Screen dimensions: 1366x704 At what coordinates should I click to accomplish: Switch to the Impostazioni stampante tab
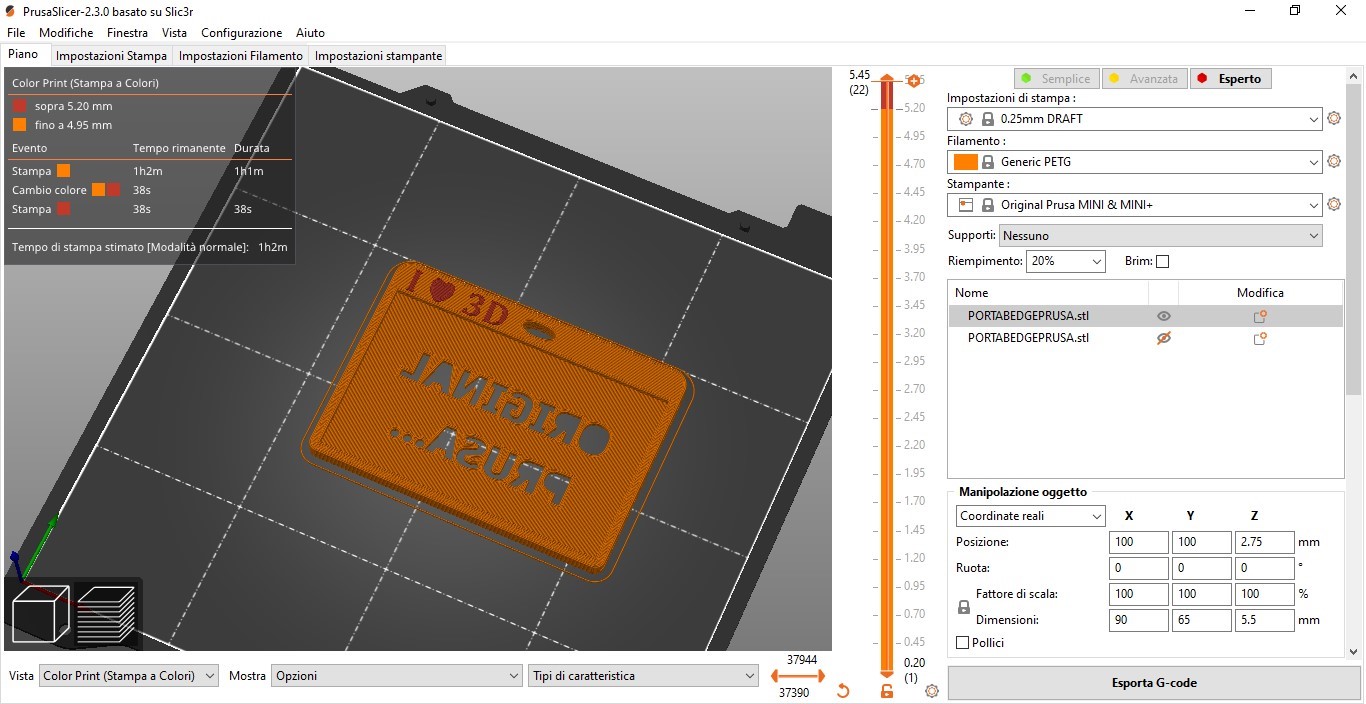(x=378, y=56)
